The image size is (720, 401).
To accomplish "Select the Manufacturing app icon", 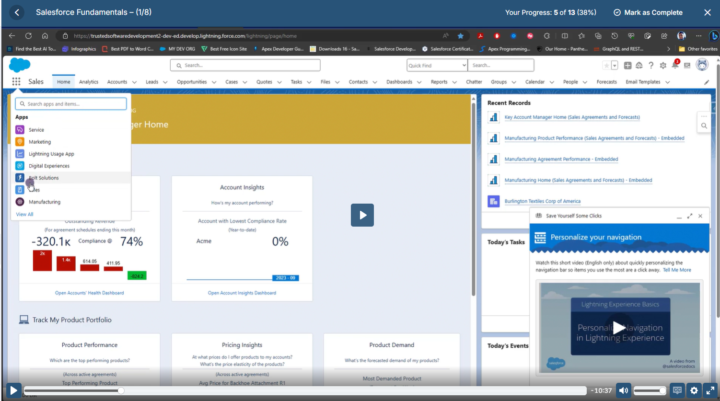I will tap(20, 202).
